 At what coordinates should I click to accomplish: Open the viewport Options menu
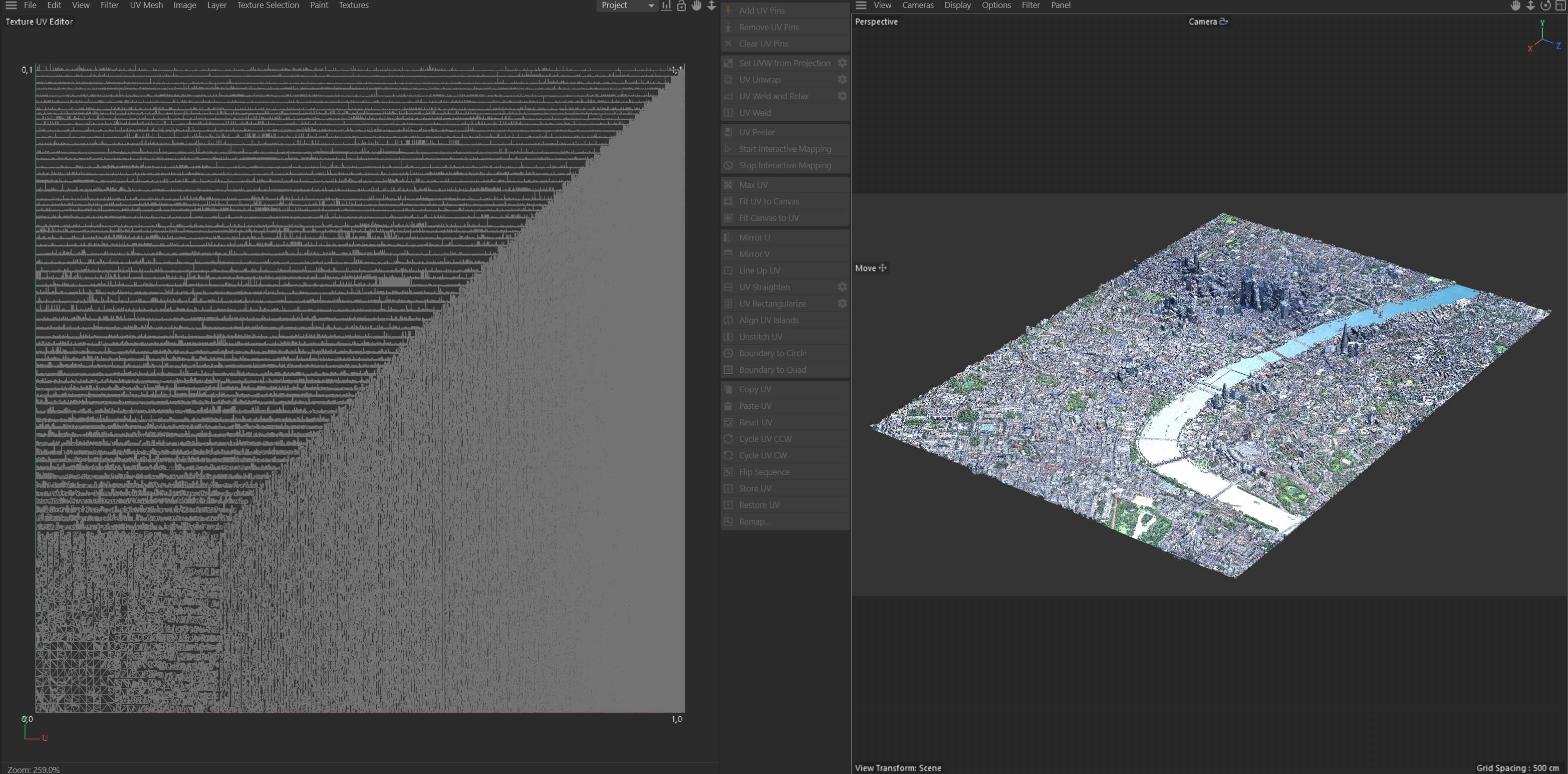pyautogui.click(x=996, y=6)
